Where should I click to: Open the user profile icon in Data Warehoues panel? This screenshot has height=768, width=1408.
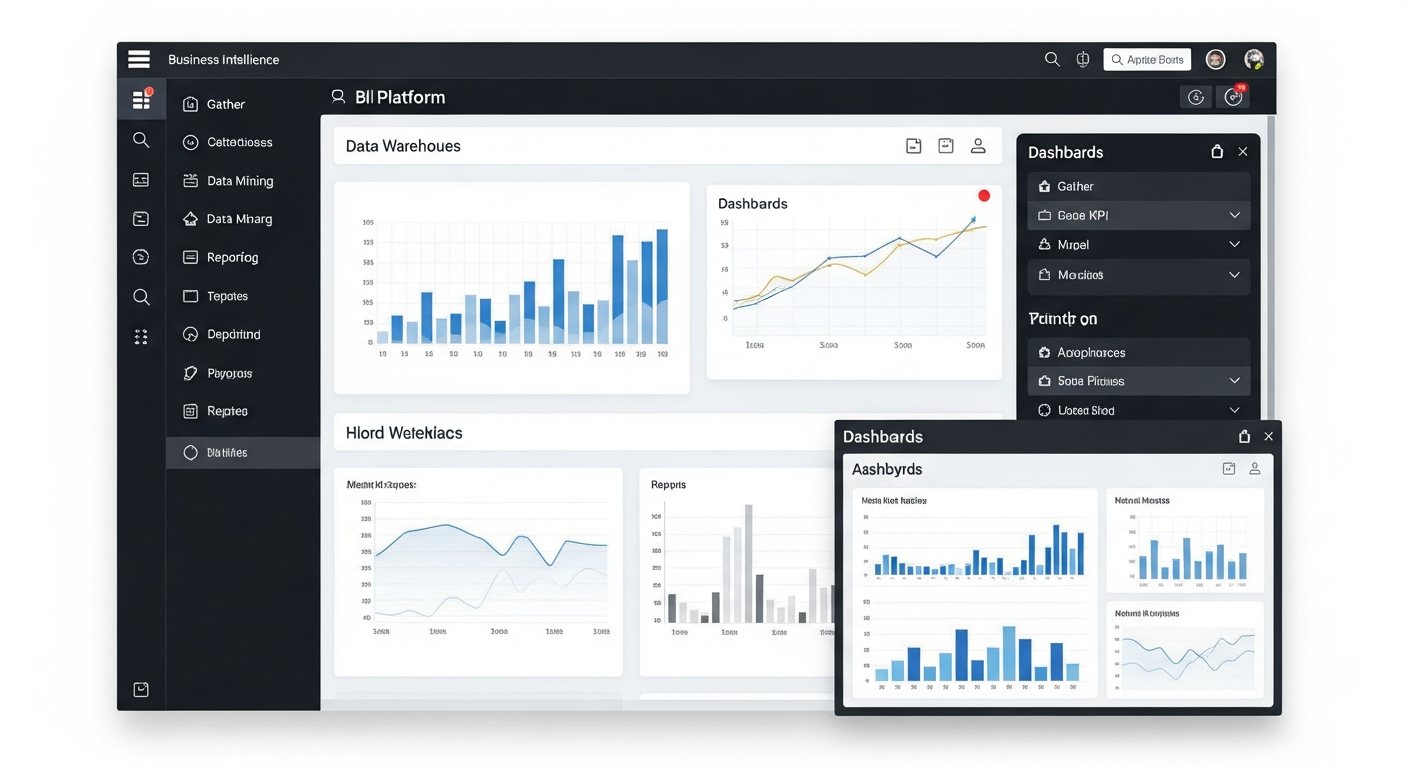(x=978, y=145)
